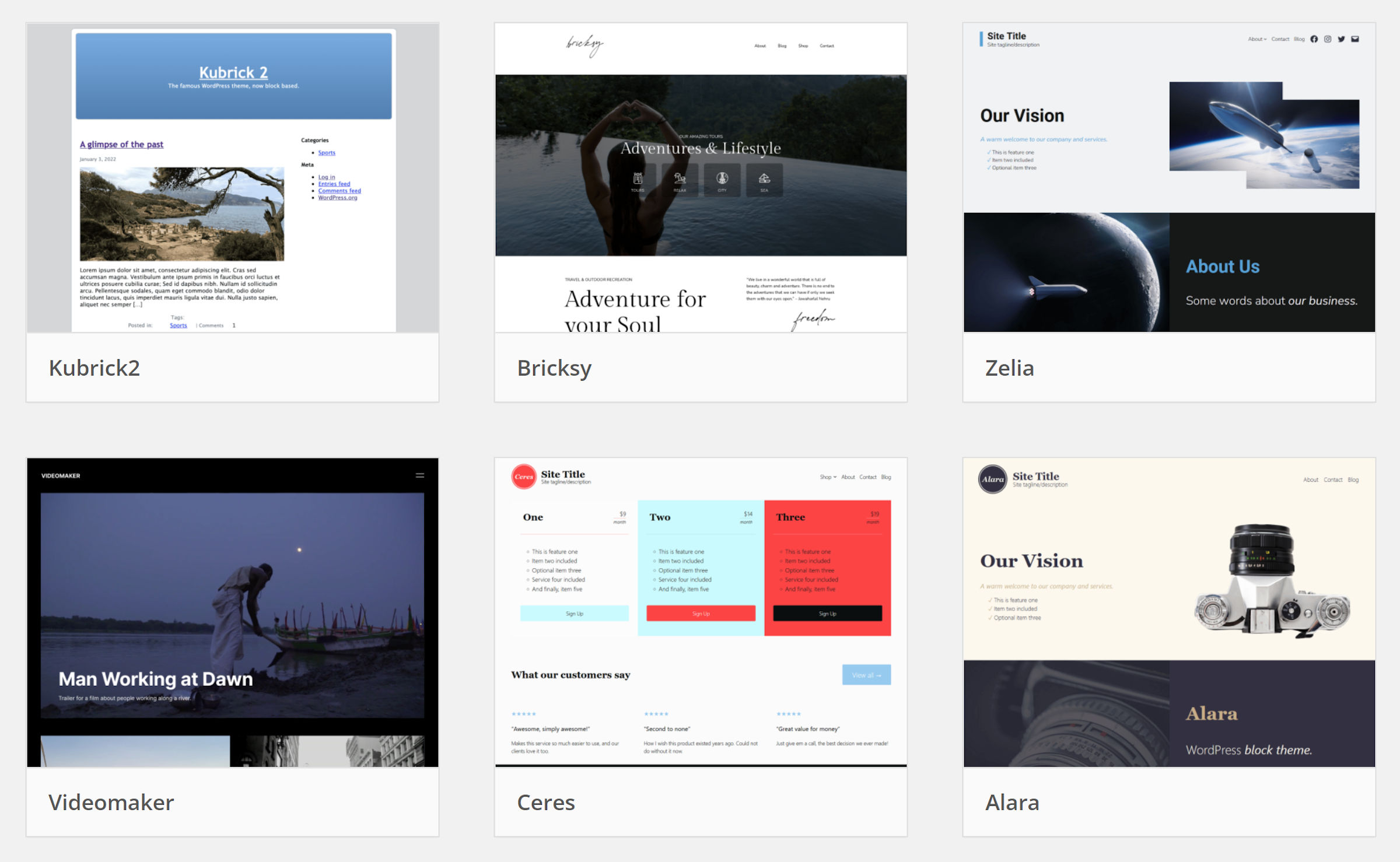Click the Instagram icon in Zelia's header

tap(1328, 39)
